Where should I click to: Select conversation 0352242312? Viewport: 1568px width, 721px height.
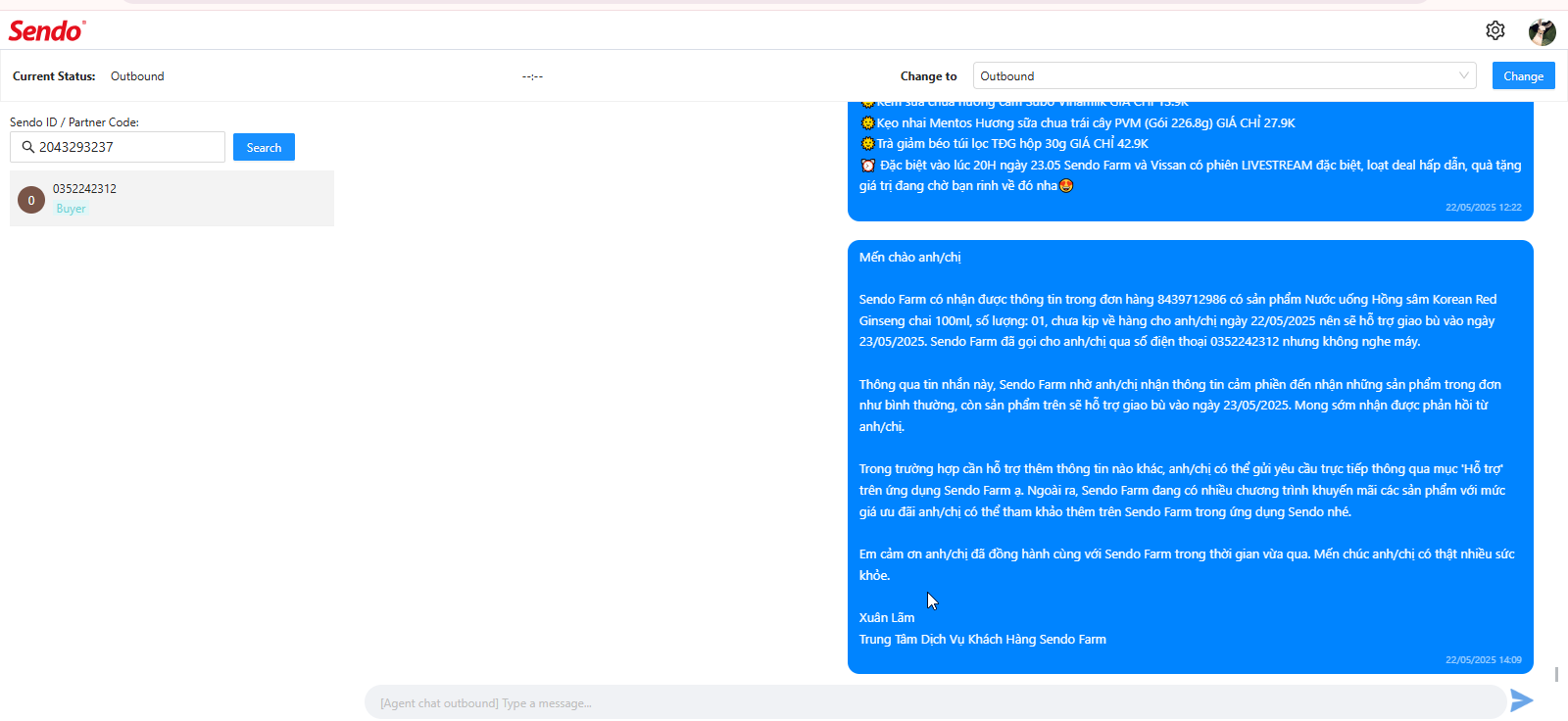click(x=171, y=199)
